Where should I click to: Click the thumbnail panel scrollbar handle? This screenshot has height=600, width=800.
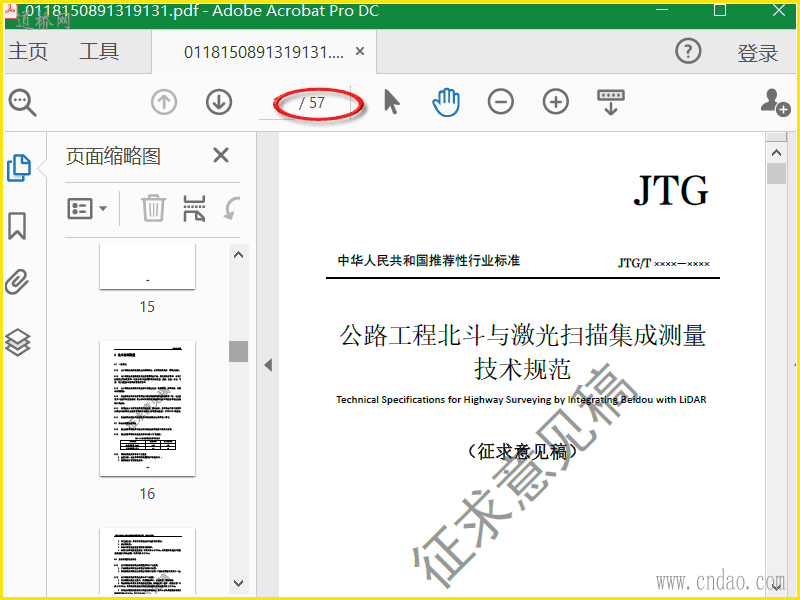238,352
